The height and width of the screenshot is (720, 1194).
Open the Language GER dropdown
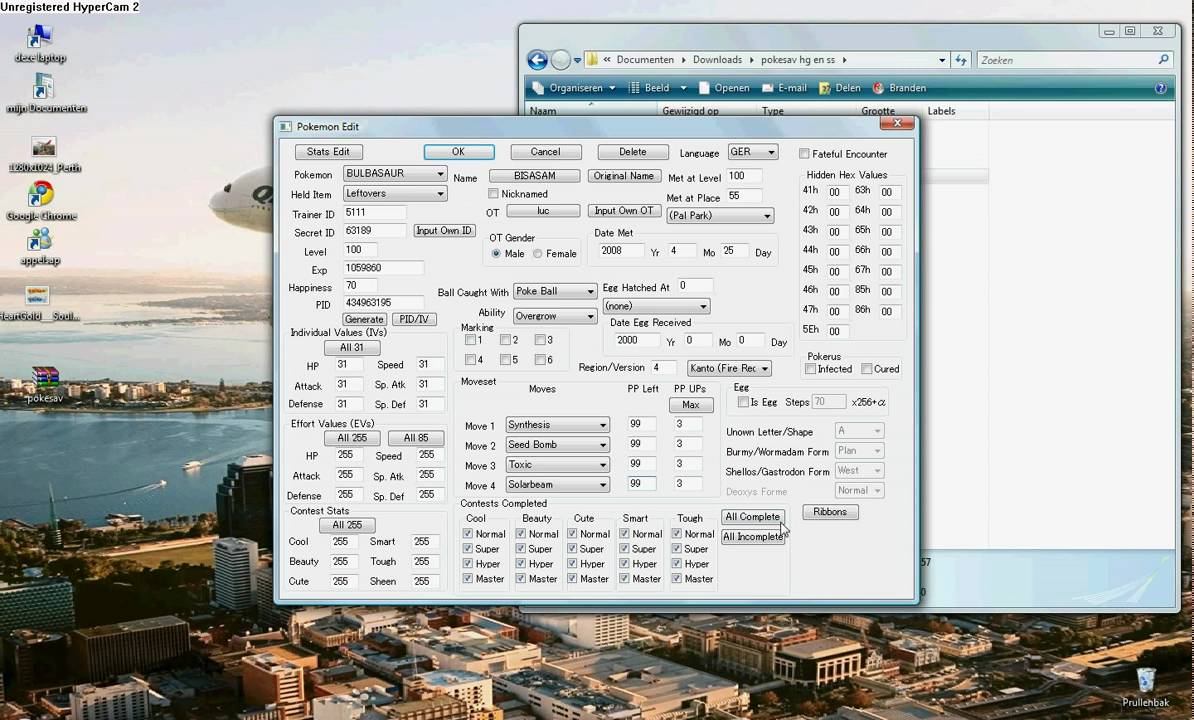(x=752, y=151)
